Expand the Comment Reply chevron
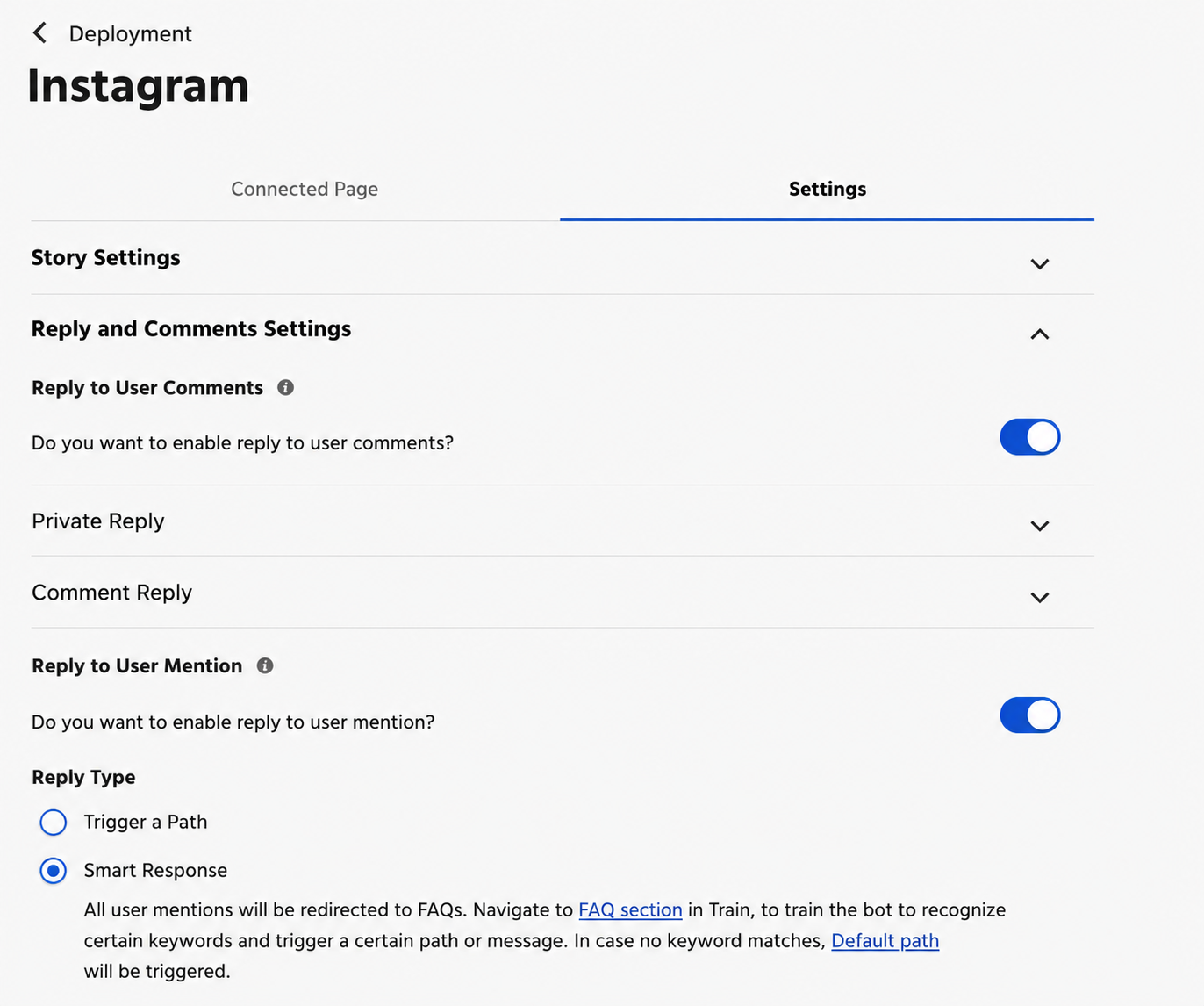Screen dimensions: 1204x1006 1040,598
